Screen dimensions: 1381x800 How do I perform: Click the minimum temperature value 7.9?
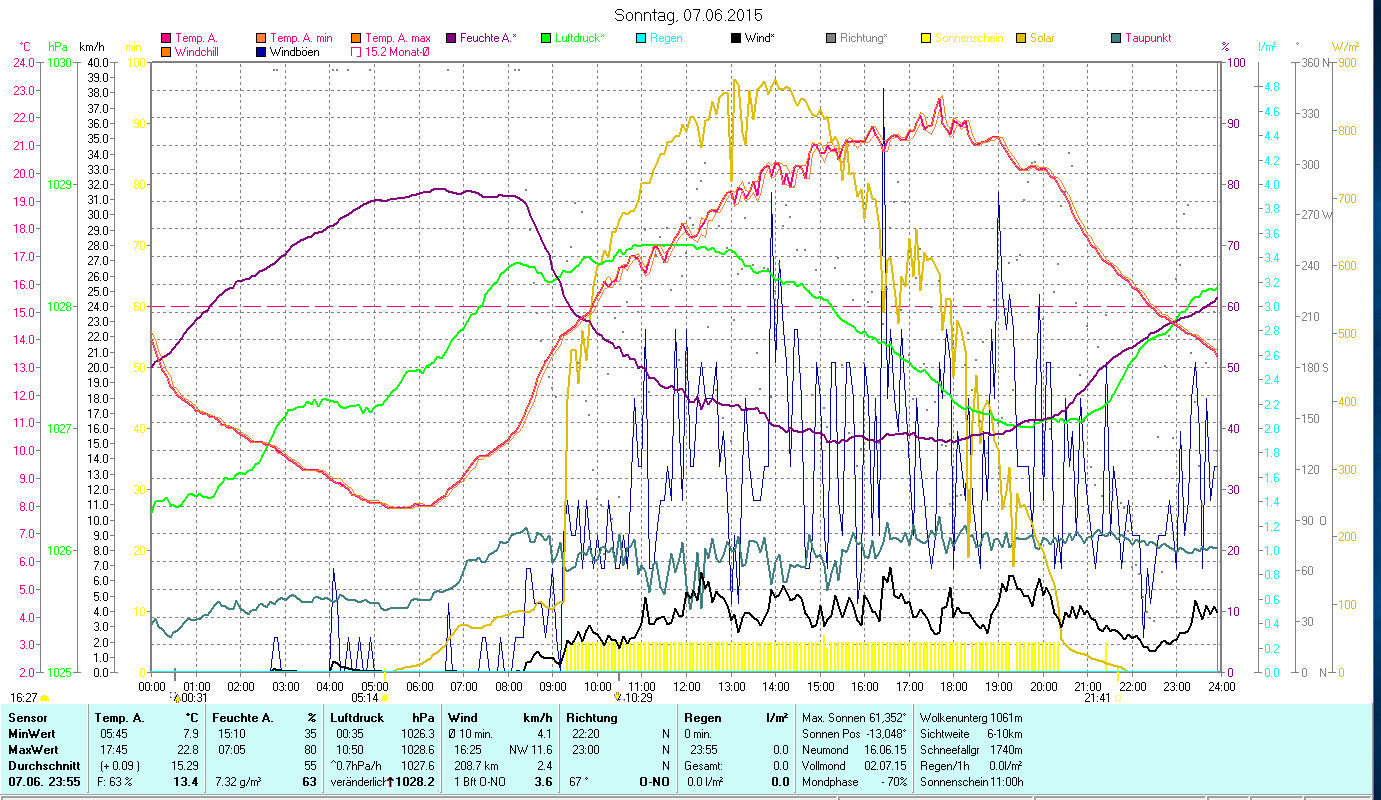pos(191,733)
